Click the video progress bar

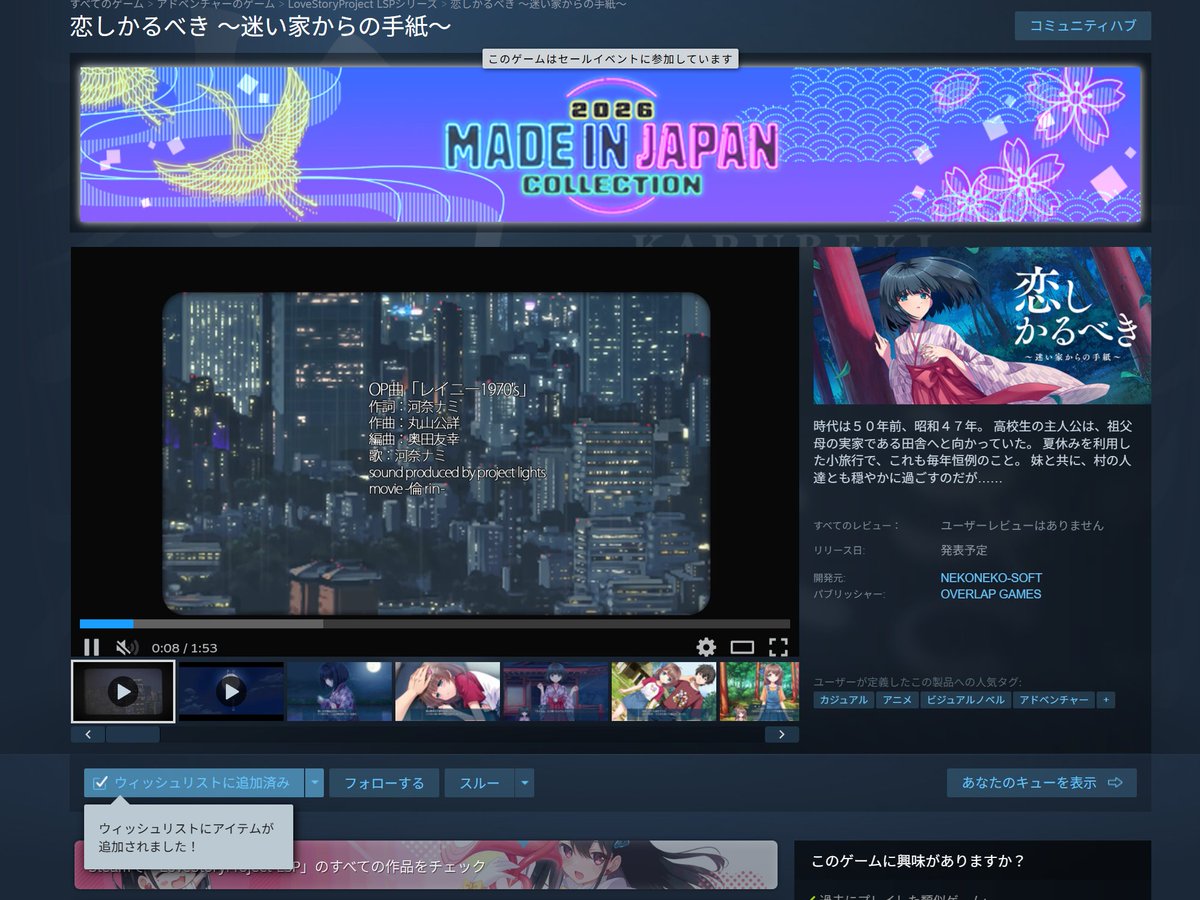[435, 624]
